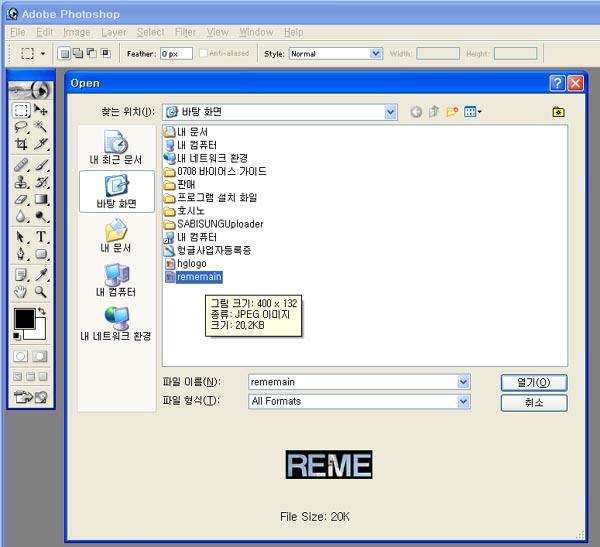Expand the 파일 형식 All Formats dropdown
Screen dimensions: 600x547
463,401
